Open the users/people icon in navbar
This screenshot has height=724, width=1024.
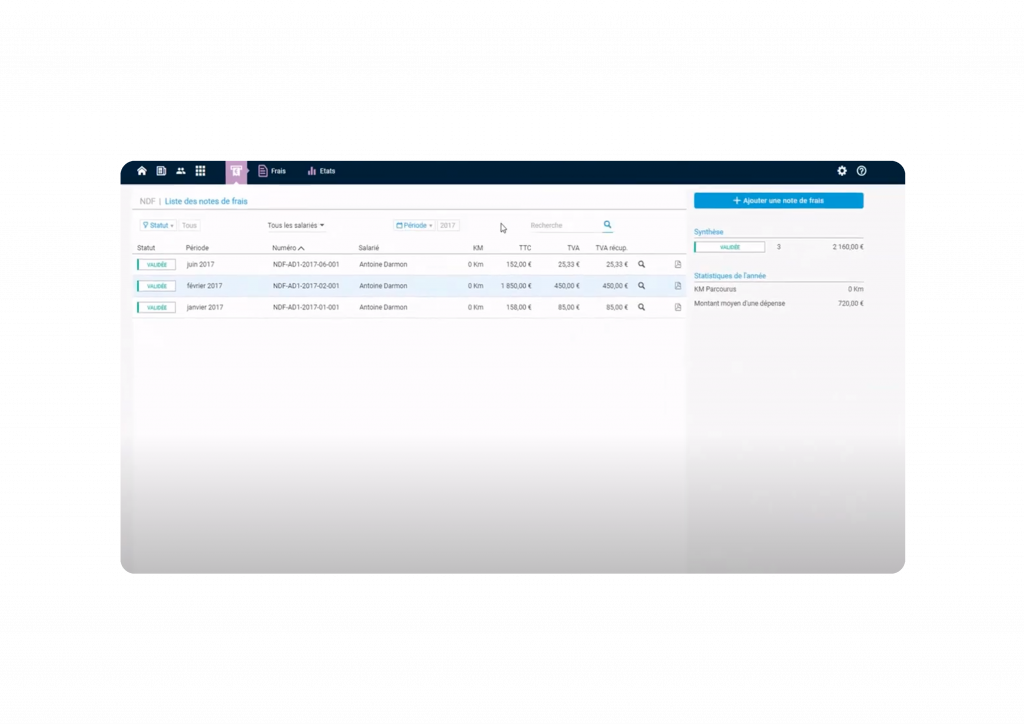[181, 171]
